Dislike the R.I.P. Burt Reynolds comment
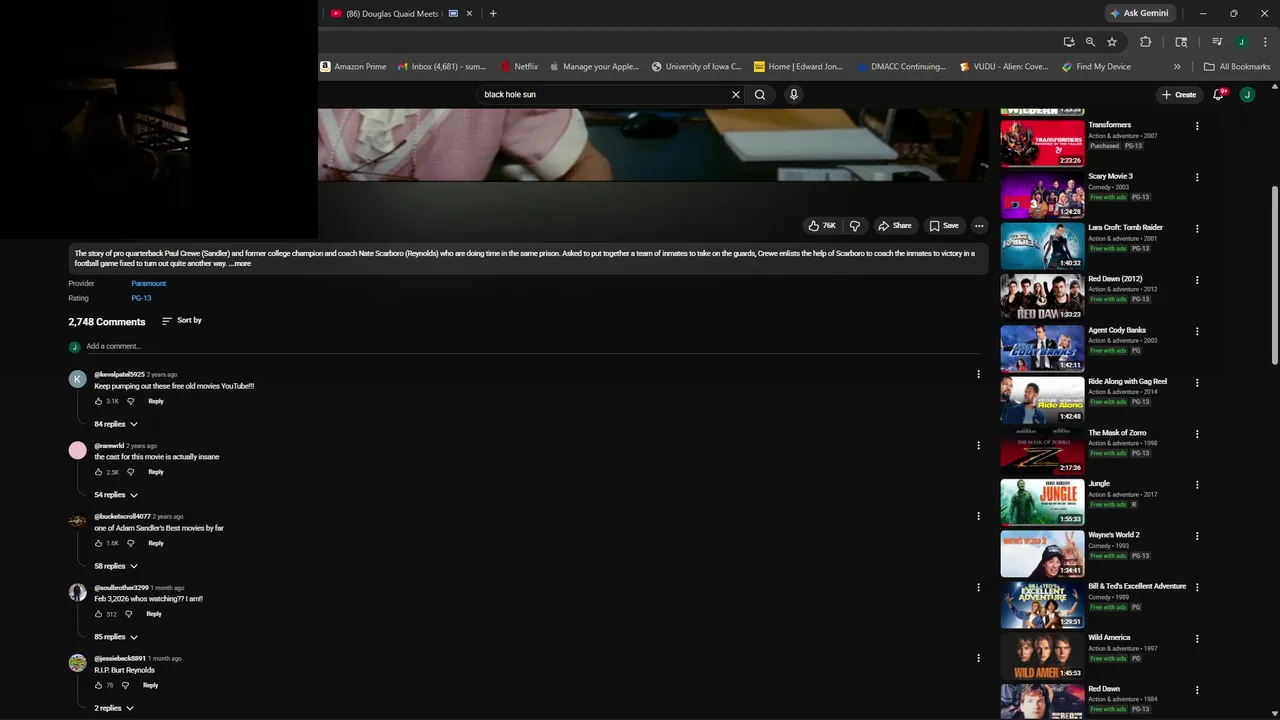 pyautogui.click(x=125, y=685)
